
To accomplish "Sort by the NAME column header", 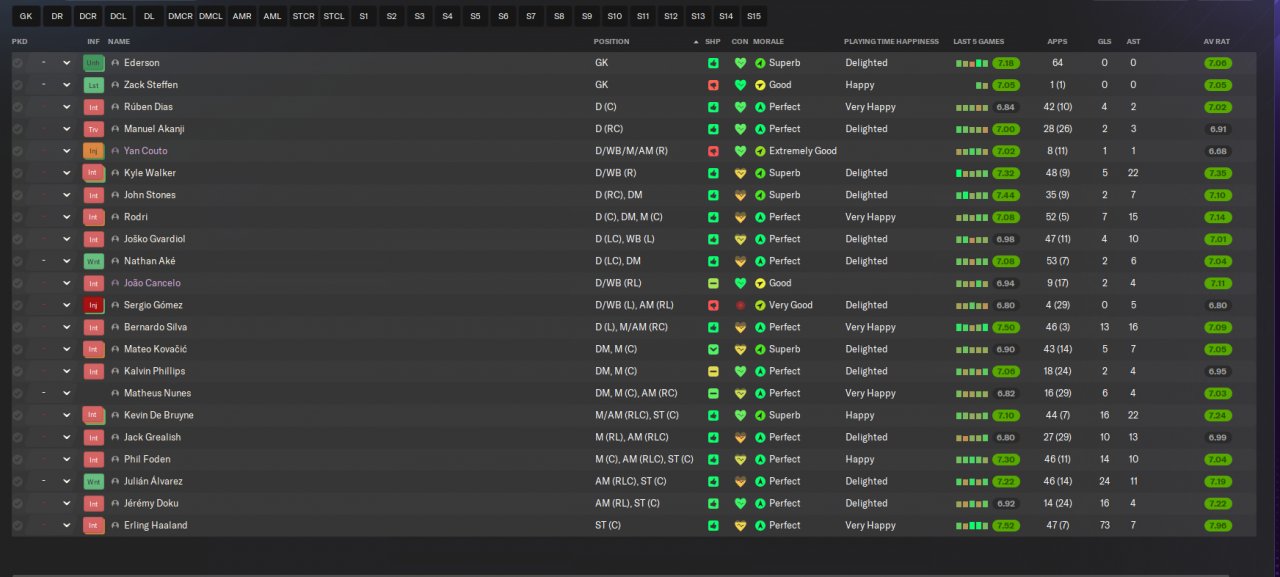I will (119, 42).
